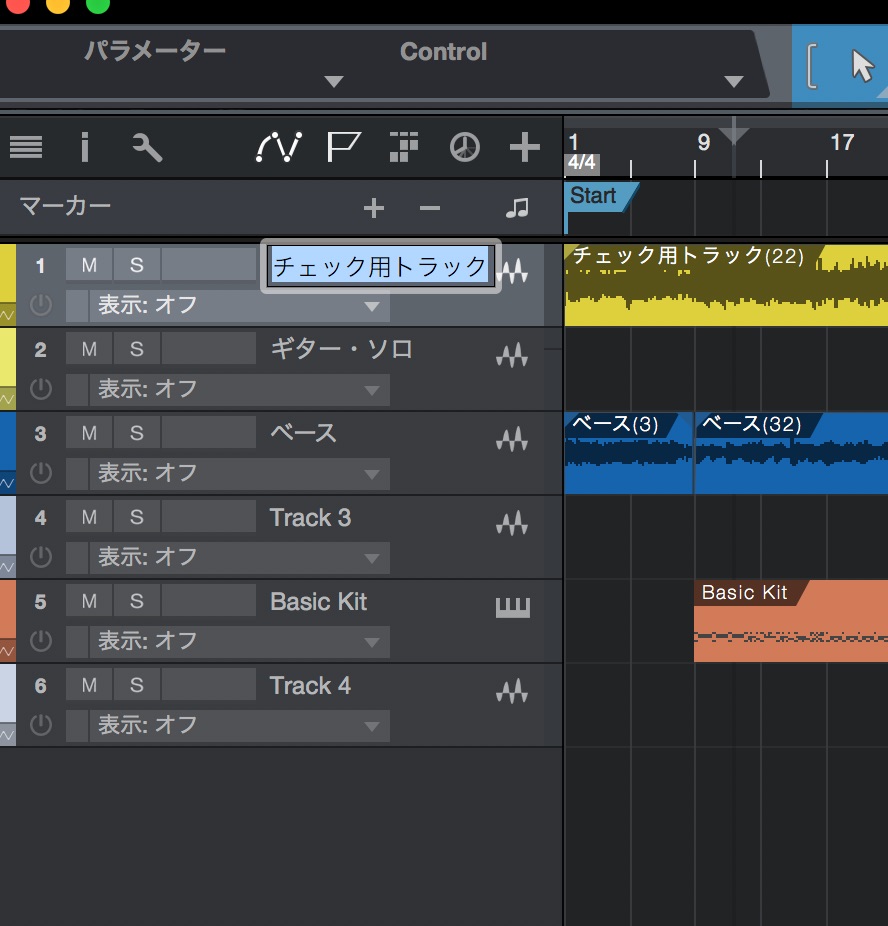Select the arrow tool
The image size is (888, 926).
click(x=861, y=66)
